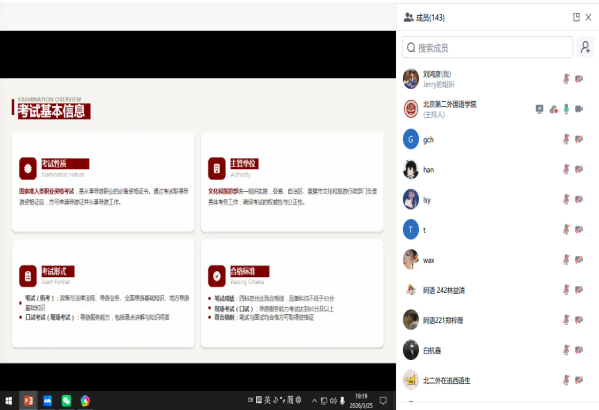Click the microphone icon in system tray
The image size is (599, 410).
point(342,400)
